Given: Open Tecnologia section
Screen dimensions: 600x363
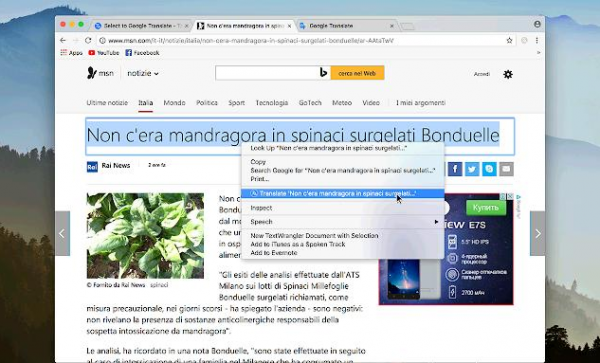Looking at the screenshot, I should coord(272,103).
